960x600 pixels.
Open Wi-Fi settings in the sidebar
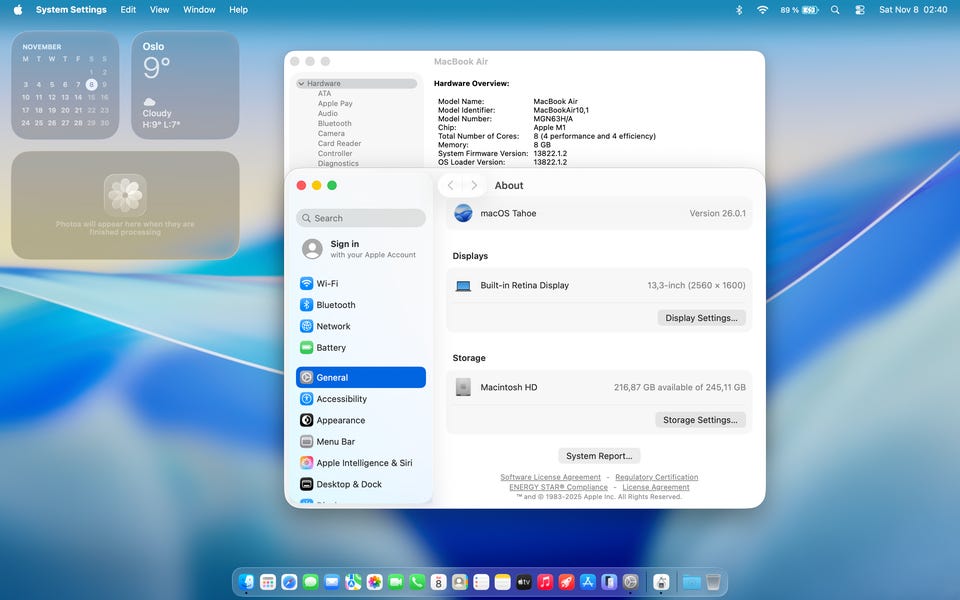(327, 283)
